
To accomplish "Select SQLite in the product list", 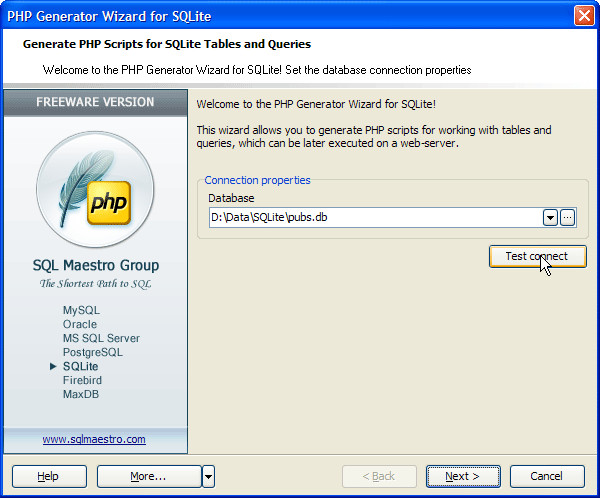I will point(80,366).
